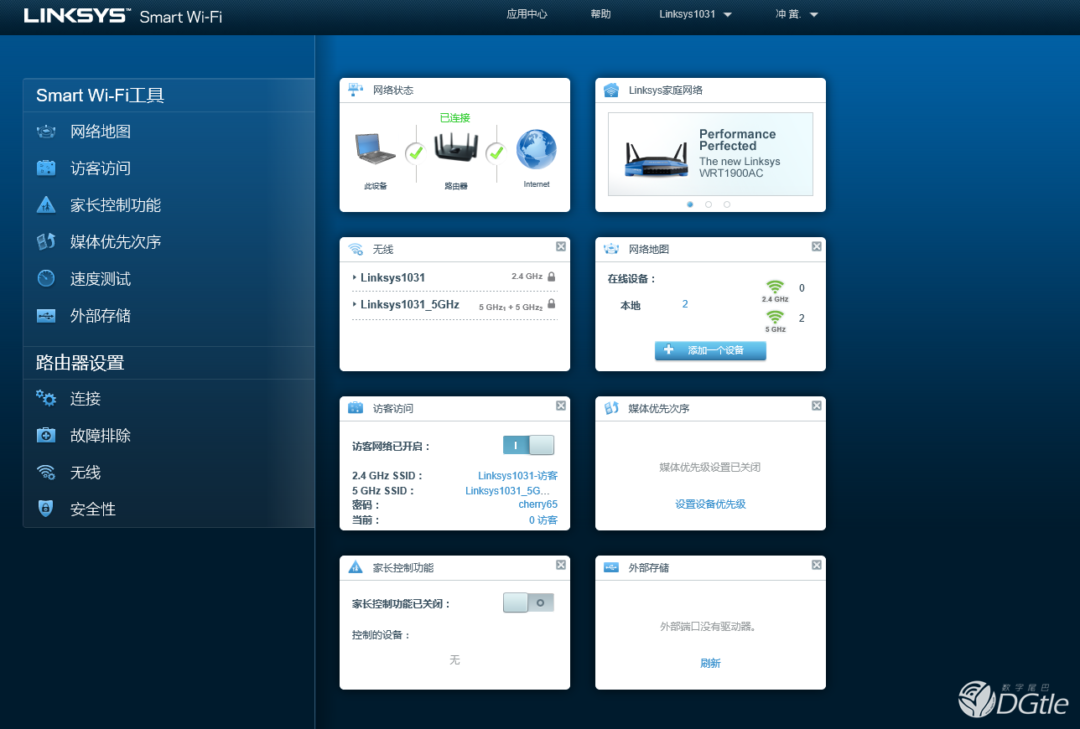Click the 5 GHz Wi-Fi signal icon
The height and width of the screenshot is (729, 1080).
[775, 317]
